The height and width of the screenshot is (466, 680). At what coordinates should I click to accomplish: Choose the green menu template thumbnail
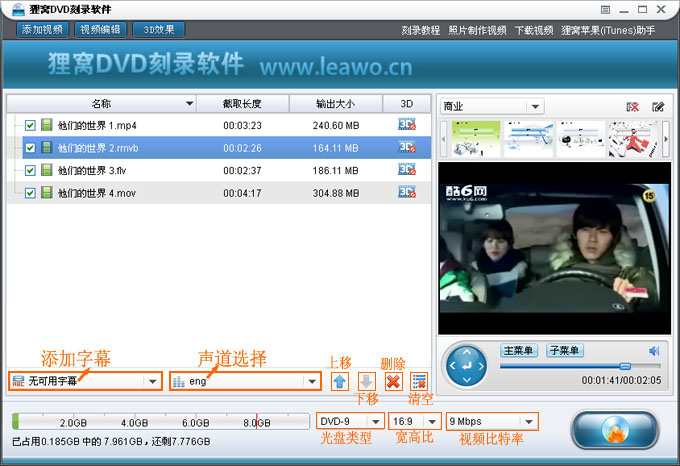click(476, 139)
